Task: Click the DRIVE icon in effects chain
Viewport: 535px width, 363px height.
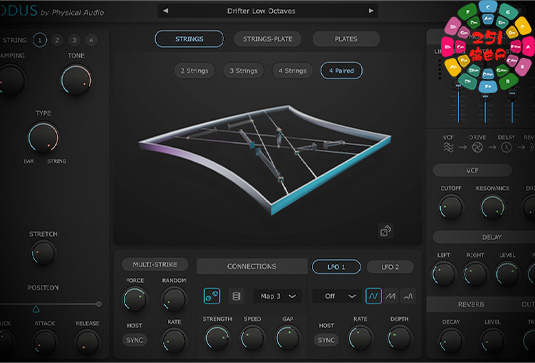Action: tap(477, 147)
